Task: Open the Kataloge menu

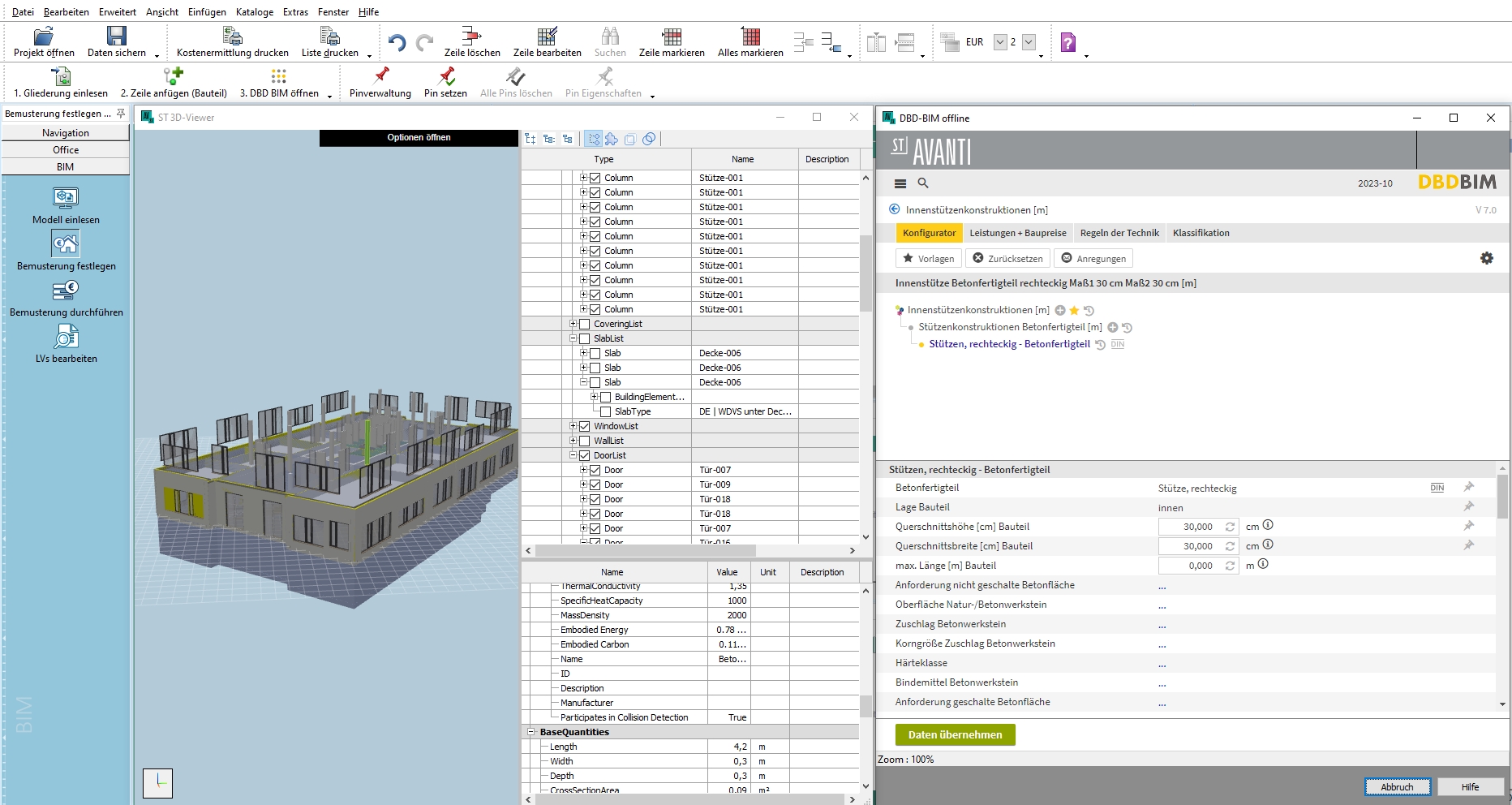Action: click(254, 12)
